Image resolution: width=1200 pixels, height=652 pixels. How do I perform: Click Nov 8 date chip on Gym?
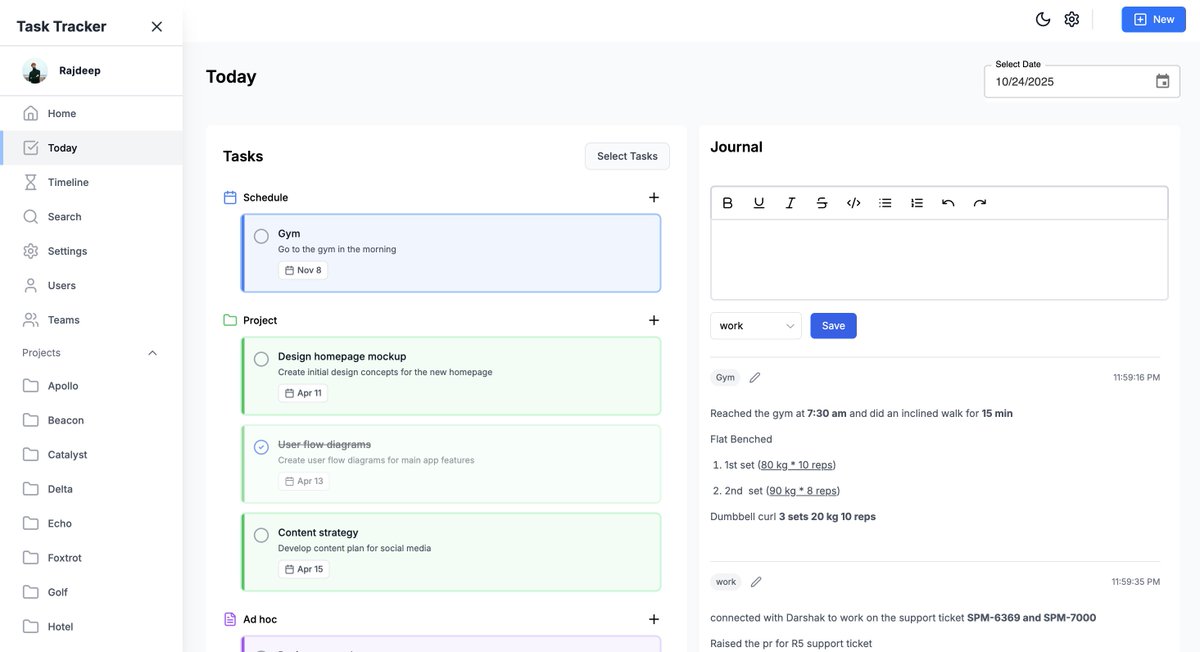[303, 270]
